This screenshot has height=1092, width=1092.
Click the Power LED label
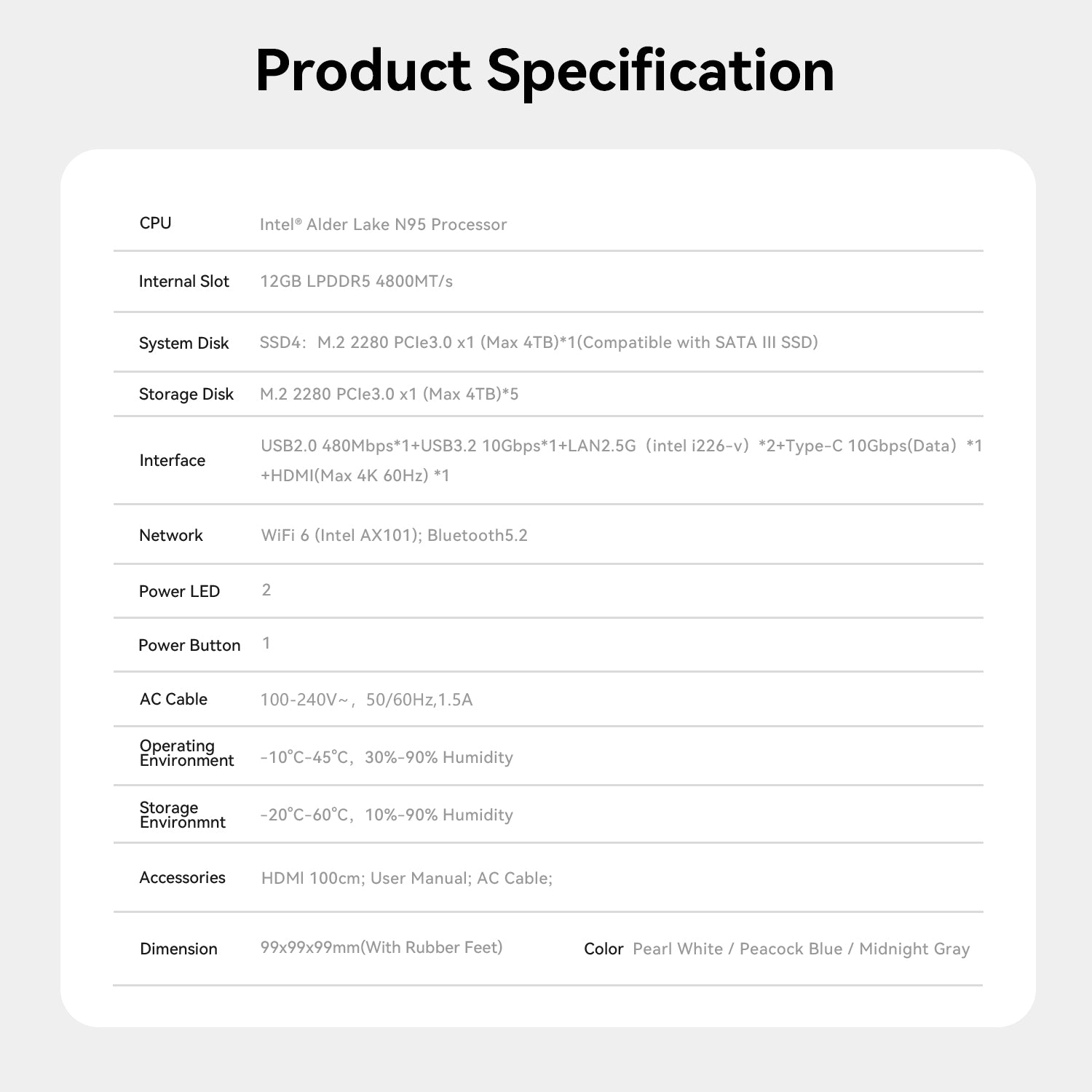pos(179,592)
